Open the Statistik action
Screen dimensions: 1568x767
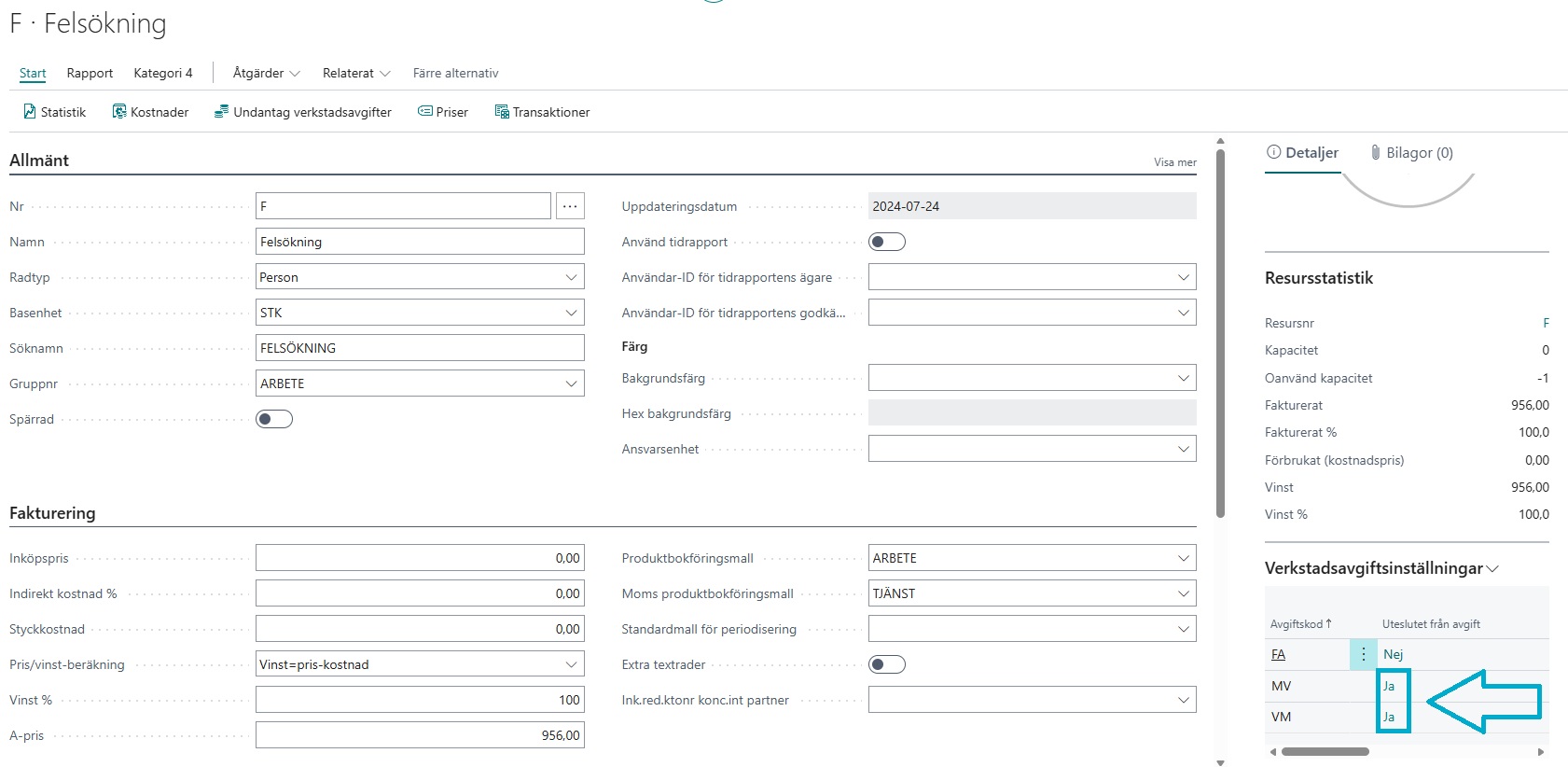tap(54, 112)
